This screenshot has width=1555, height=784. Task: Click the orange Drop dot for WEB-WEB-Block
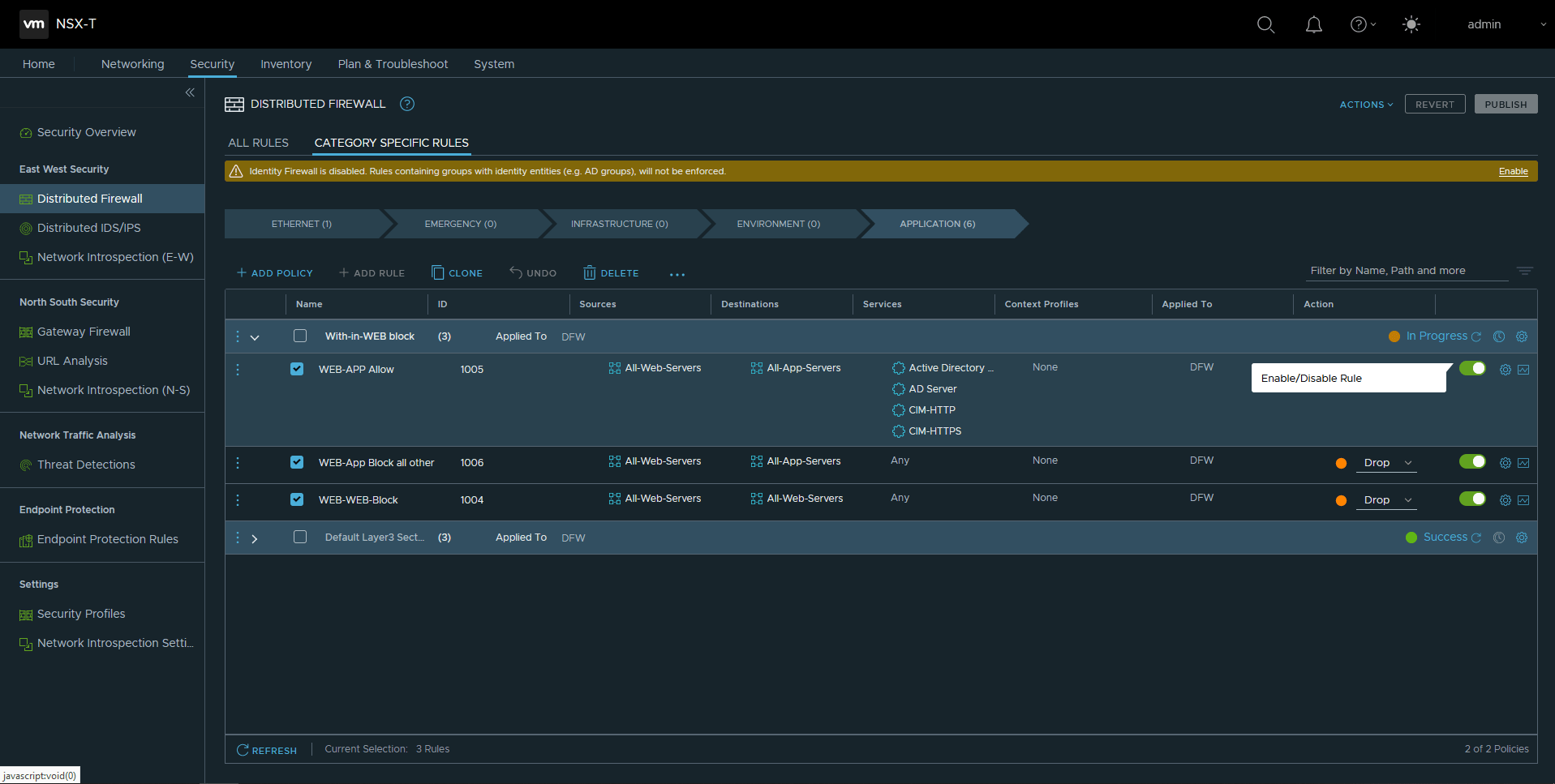click(x=1341, y=501)
